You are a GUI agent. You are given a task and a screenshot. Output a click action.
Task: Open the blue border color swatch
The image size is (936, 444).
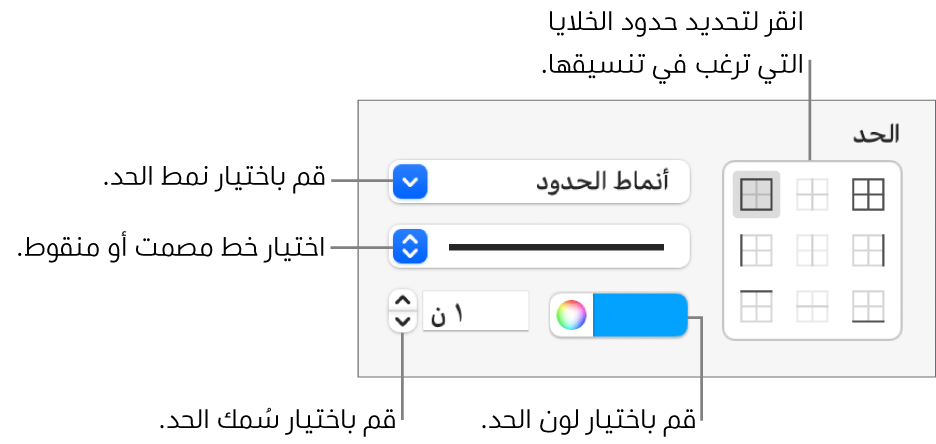640,315
